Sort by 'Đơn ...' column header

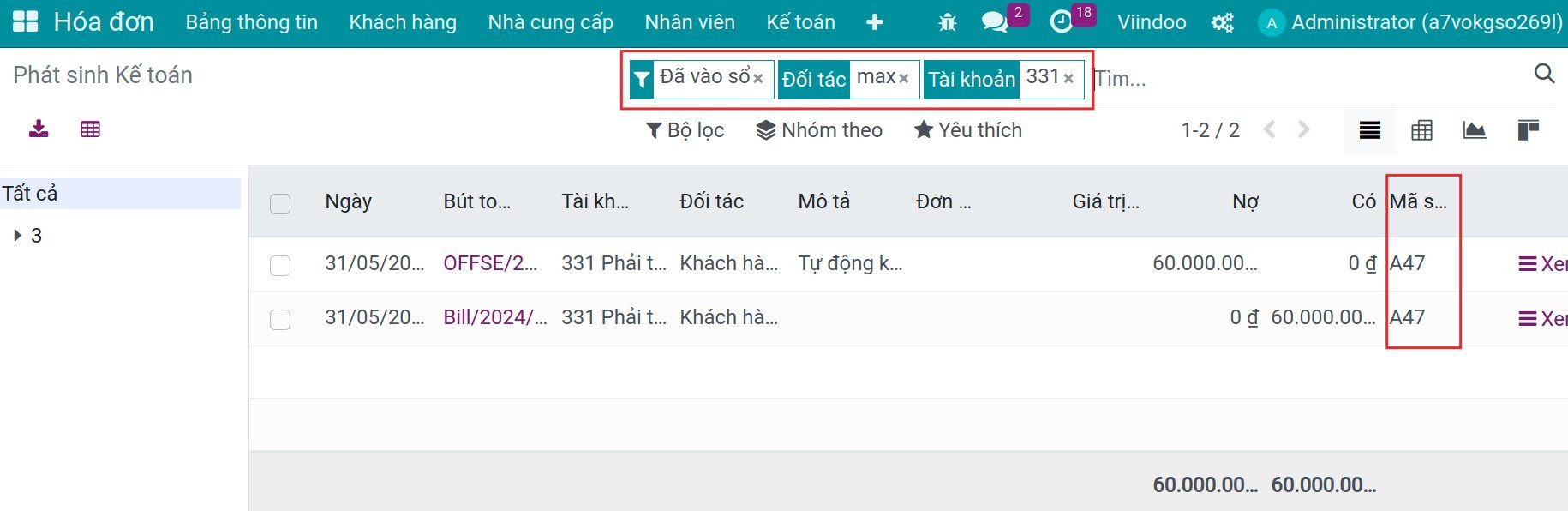pos(943,201)
